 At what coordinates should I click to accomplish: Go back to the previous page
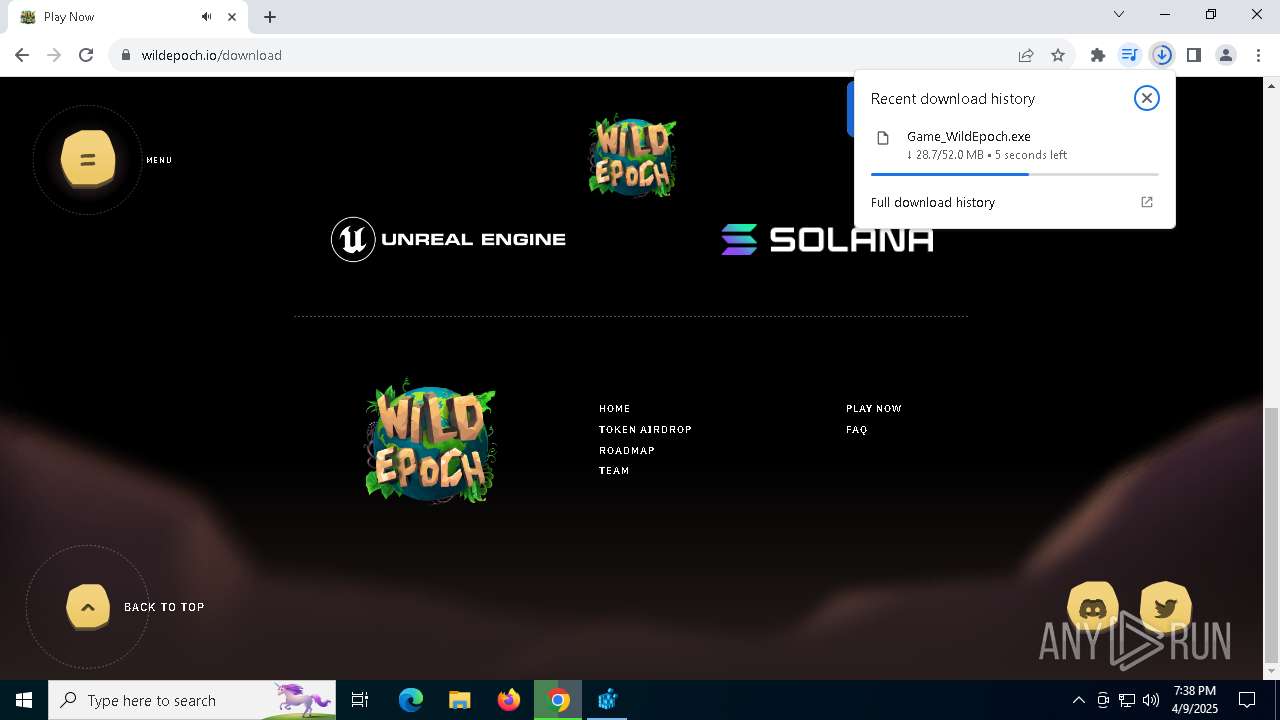click(x=22, y=55)
